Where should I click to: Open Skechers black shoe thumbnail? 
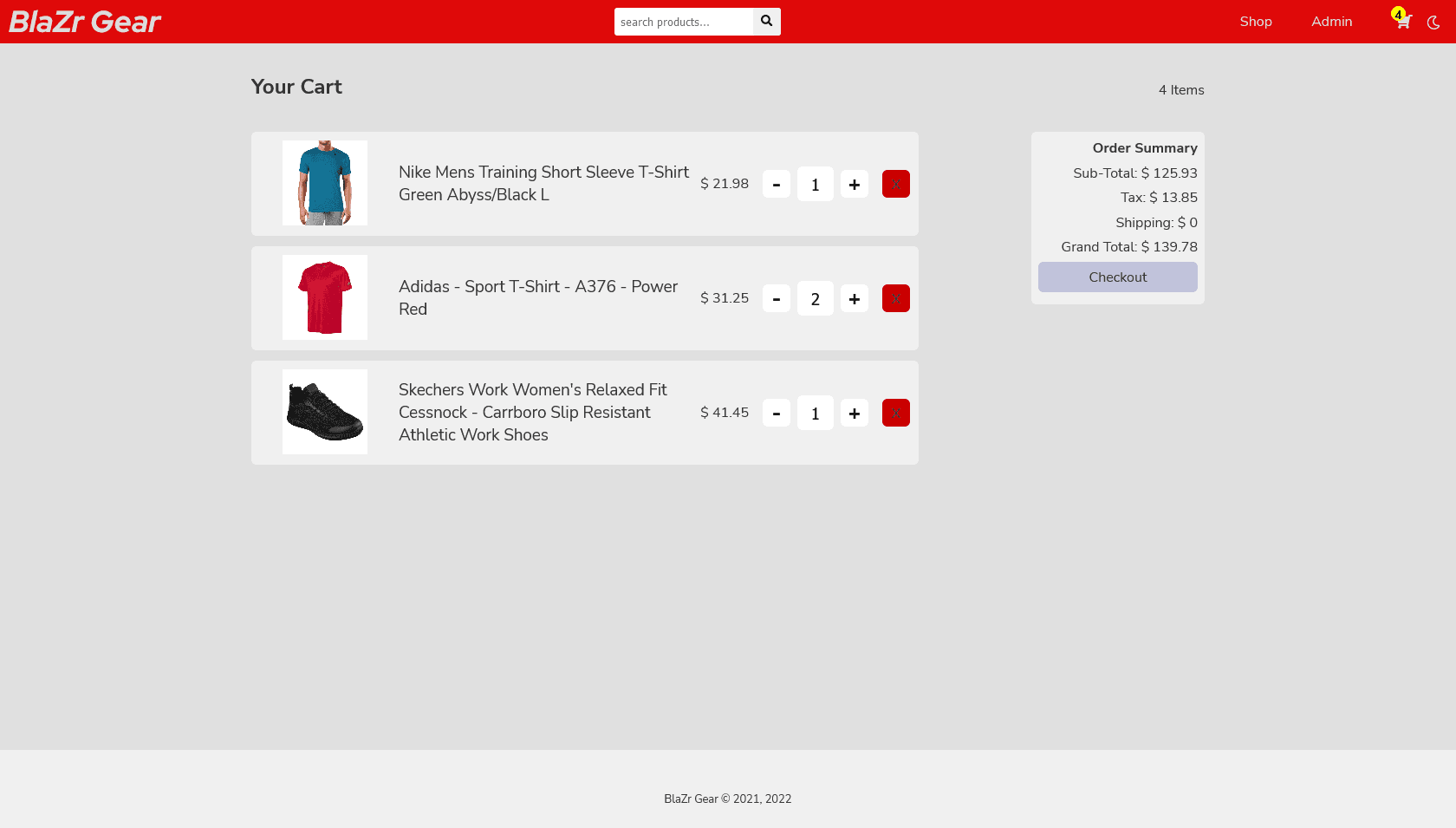click(325, 412)
